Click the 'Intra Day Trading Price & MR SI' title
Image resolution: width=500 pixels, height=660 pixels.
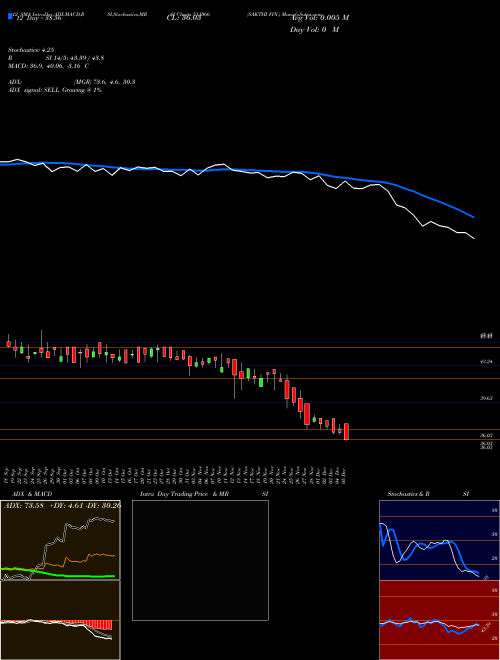pyautogui.click(x=205, y=494)
